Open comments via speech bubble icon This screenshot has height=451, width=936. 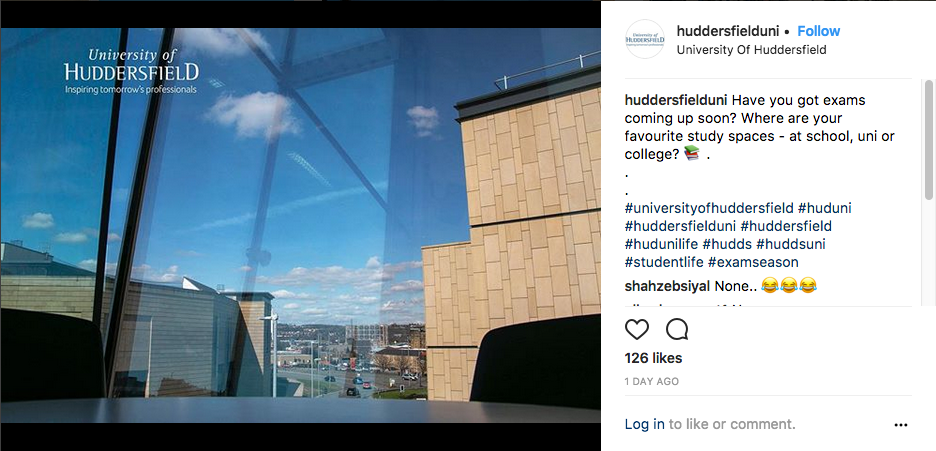click(677, 329)
